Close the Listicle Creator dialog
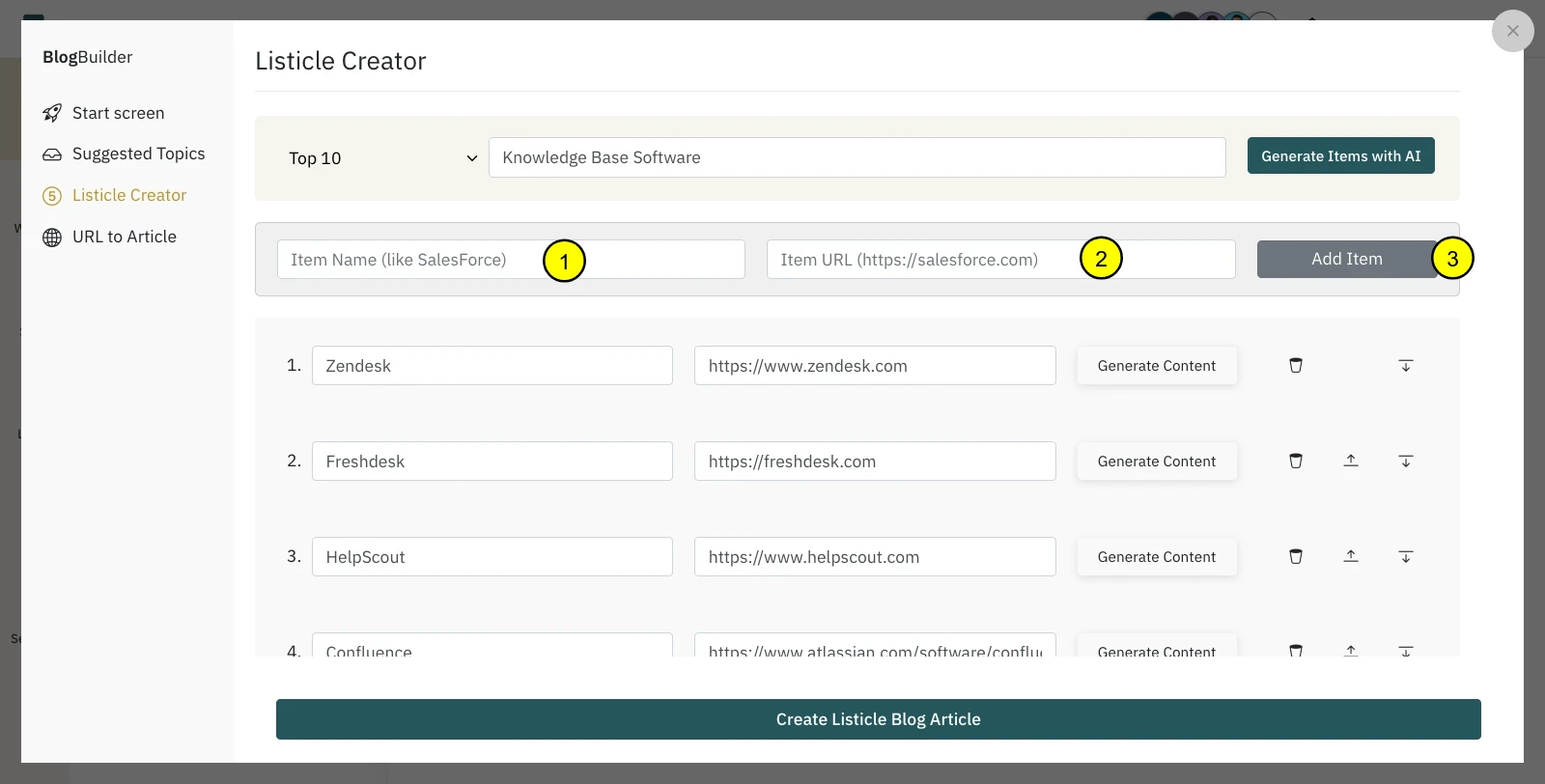 pos(1512,31)
